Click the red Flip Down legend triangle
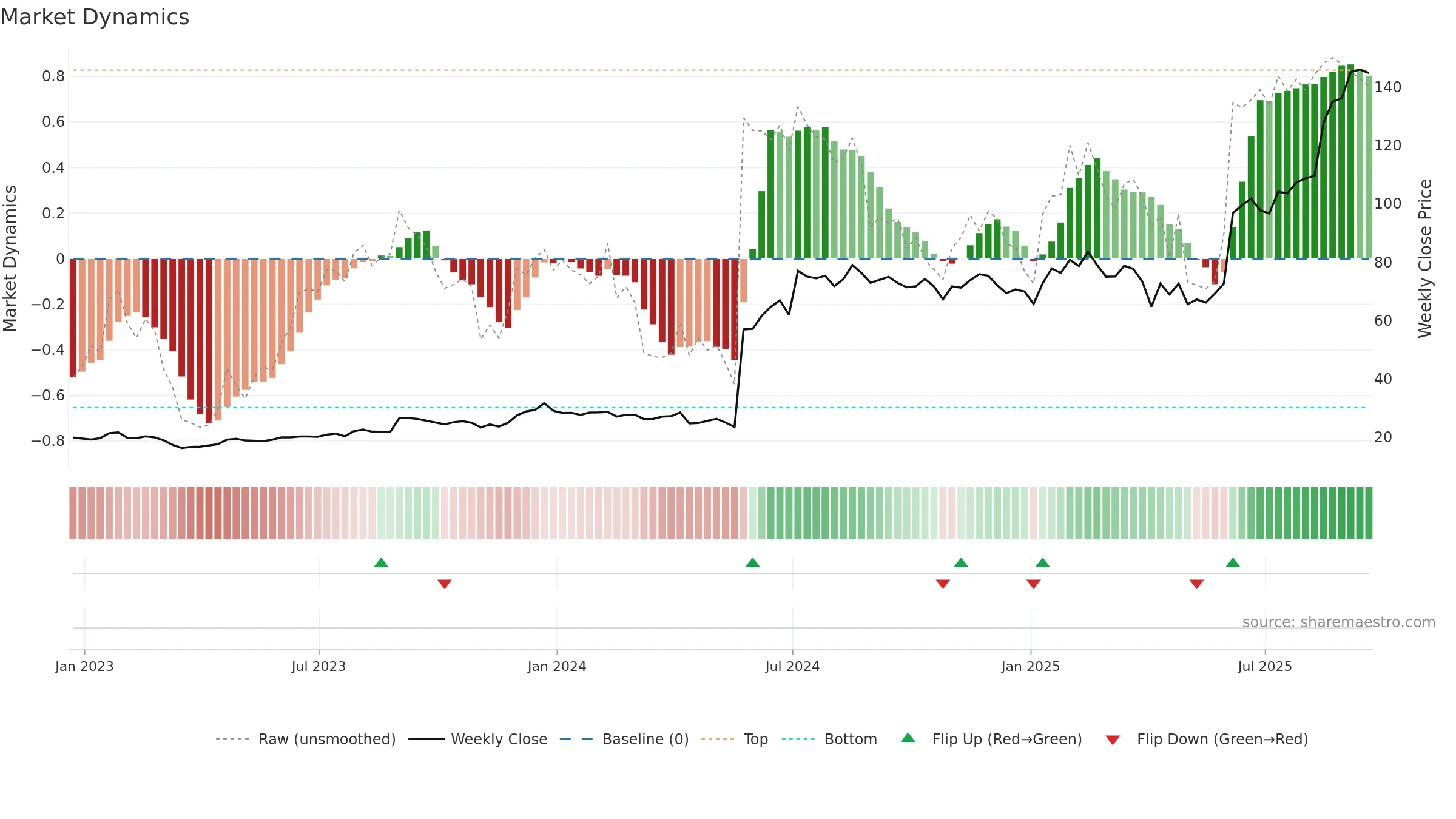1456x819 pixels. pos(1113,740)
